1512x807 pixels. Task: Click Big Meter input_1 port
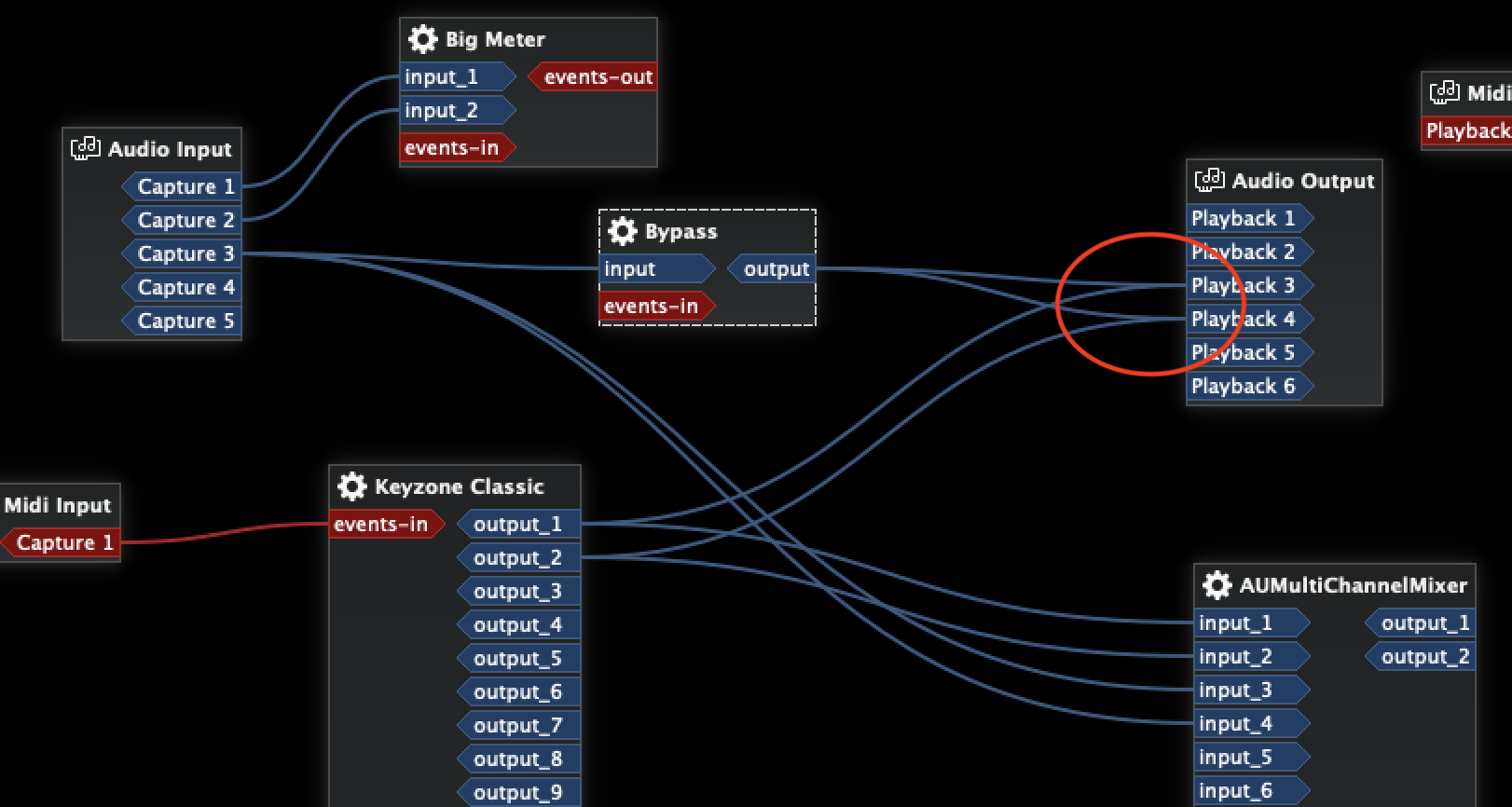(x=458, y=76)
